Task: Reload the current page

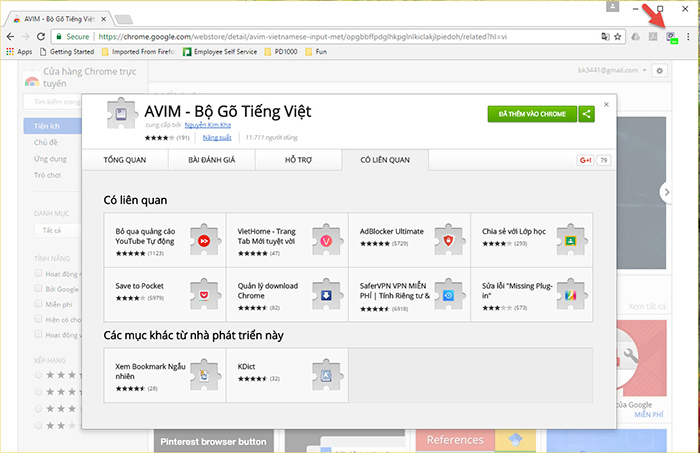Action: tap(41, 37)
